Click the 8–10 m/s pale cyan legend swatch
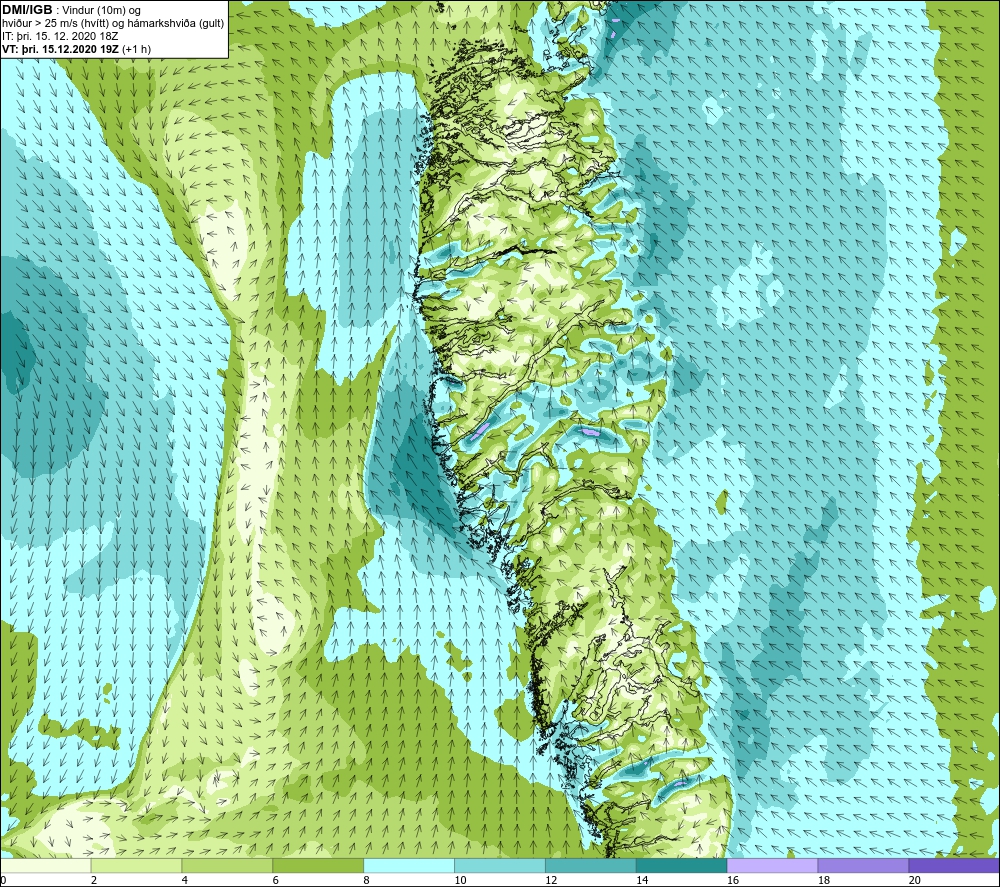 409,866
